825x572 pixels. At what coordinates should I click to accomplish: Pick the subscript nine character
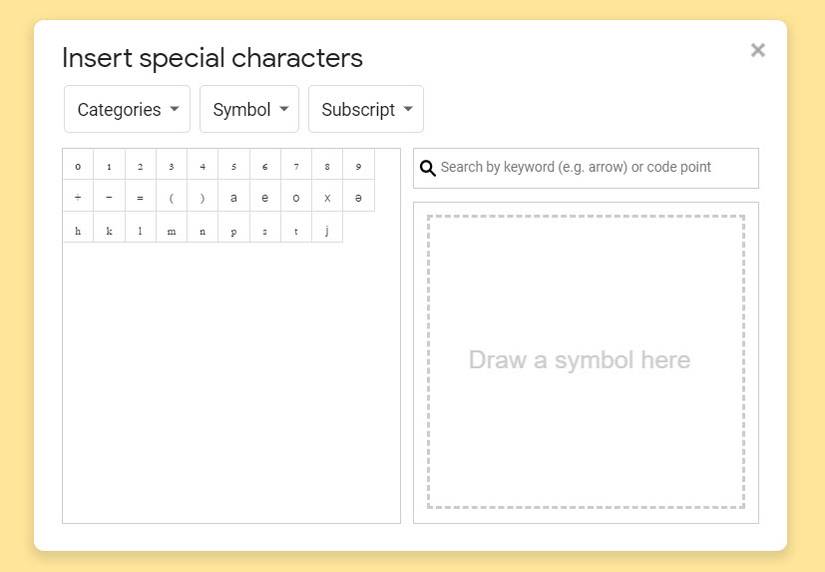(358, 165)
